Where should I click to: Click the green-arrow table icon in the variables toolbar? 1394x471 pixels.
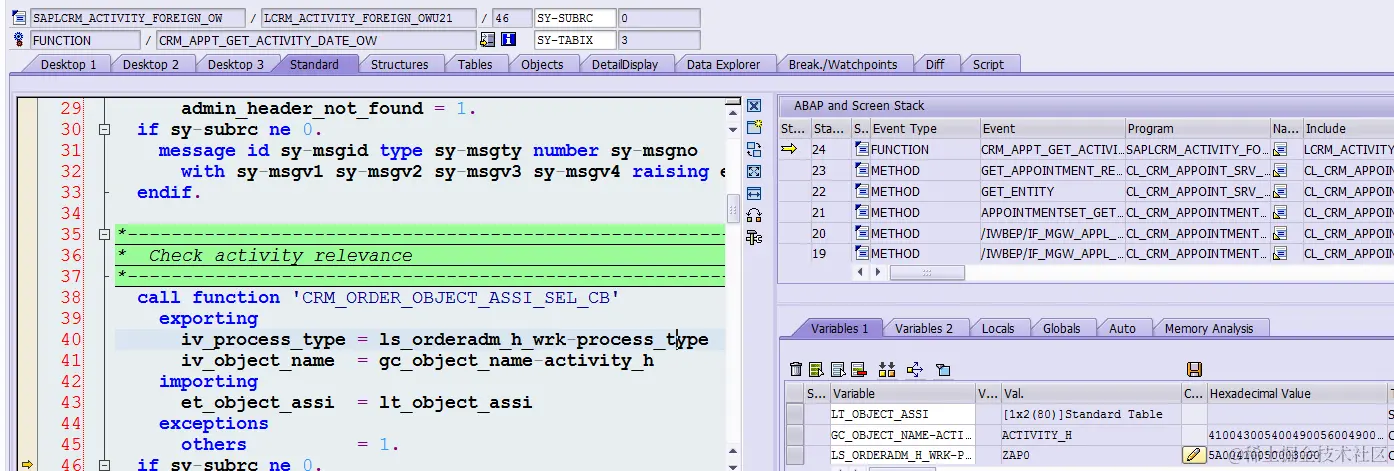(x=817, y=370)
